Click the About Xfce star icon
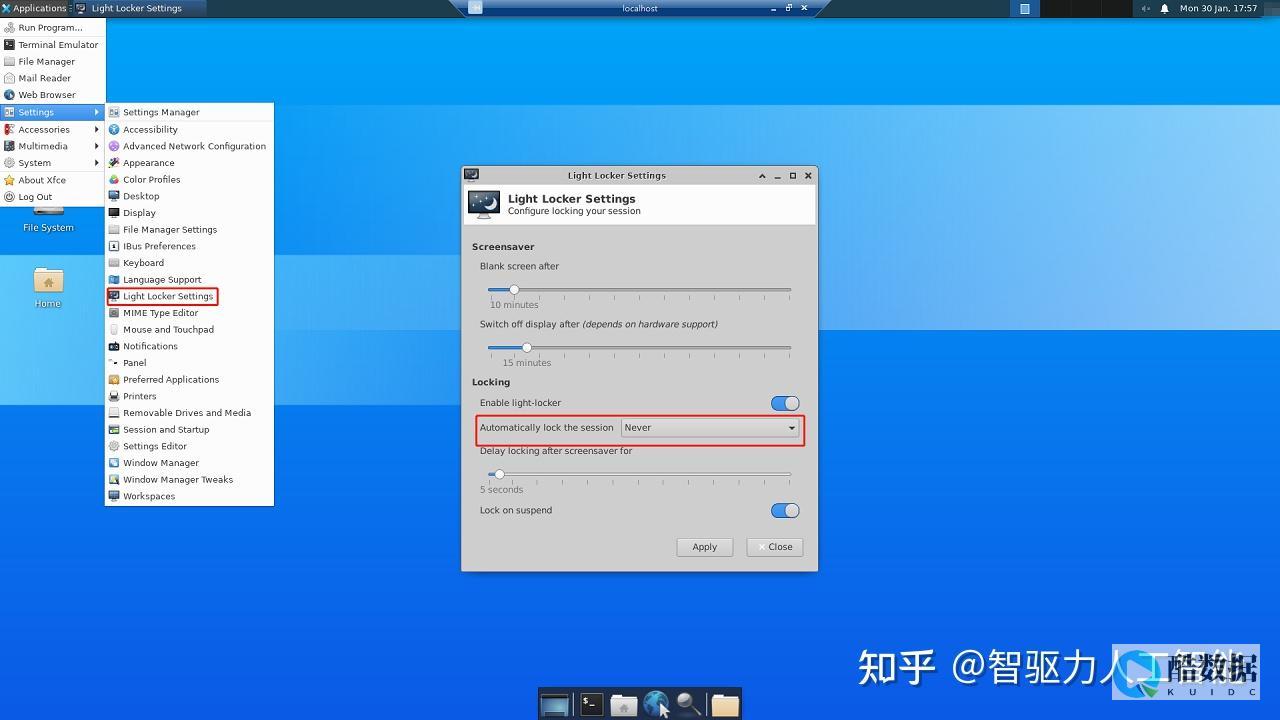The image size is (1280, 720). tap(9, 180)
